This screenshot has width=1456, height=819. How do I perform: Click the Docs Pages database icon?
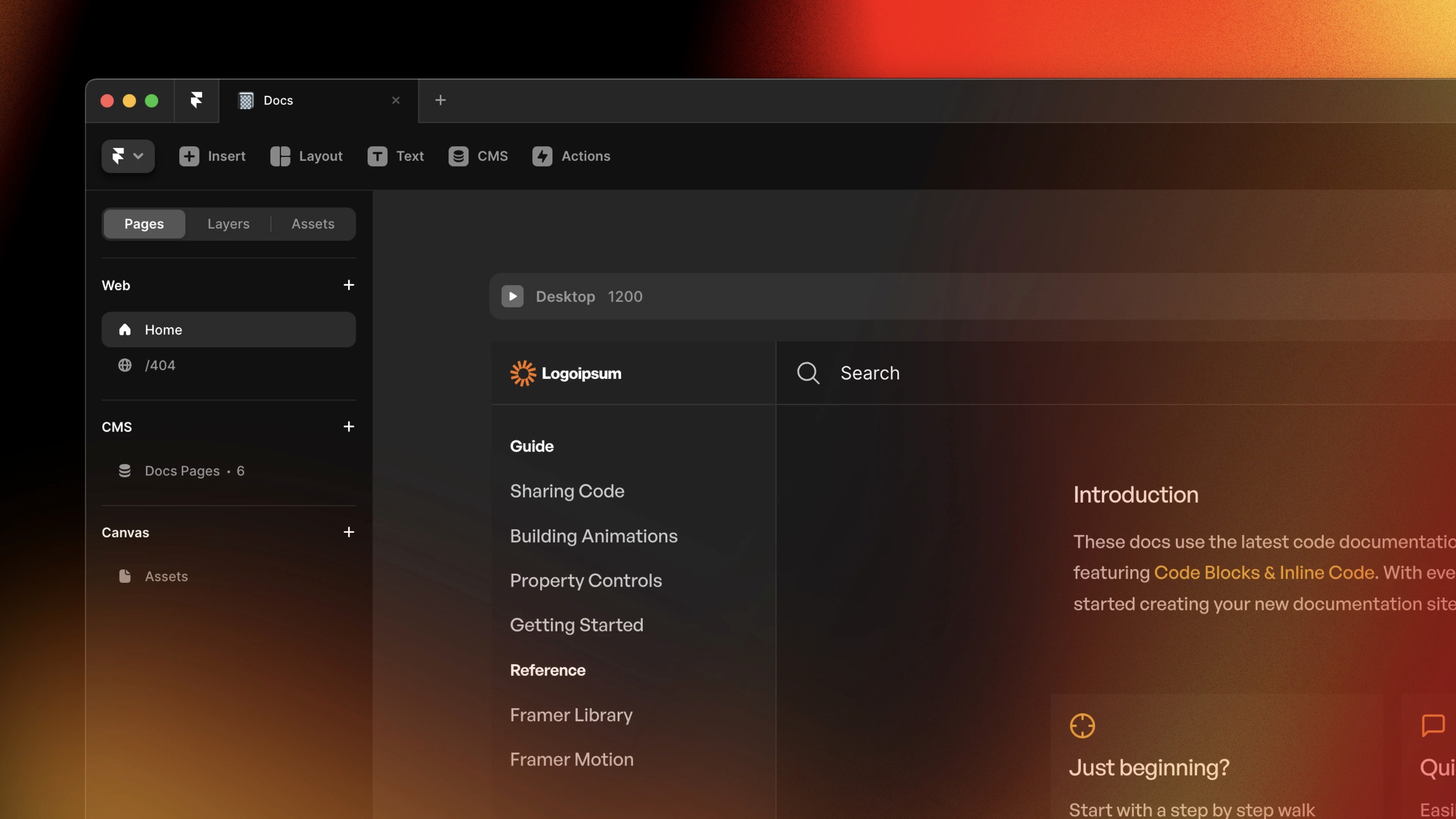pyautogui.click(x=125, y=470)
